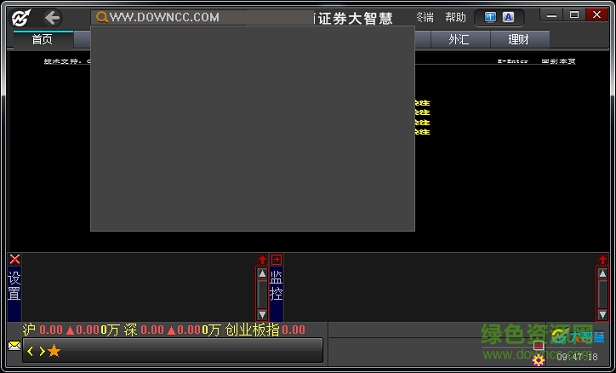The image size is (616, 373).
Task: Switch to the 理财 tab
Action: (x=520, y=39)
